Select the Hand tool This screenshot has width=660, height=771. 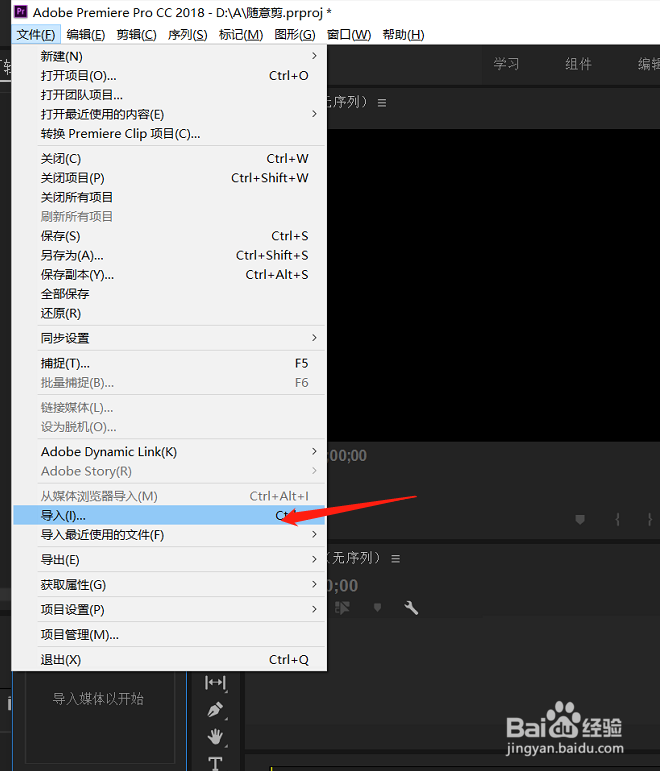point(215,737)
